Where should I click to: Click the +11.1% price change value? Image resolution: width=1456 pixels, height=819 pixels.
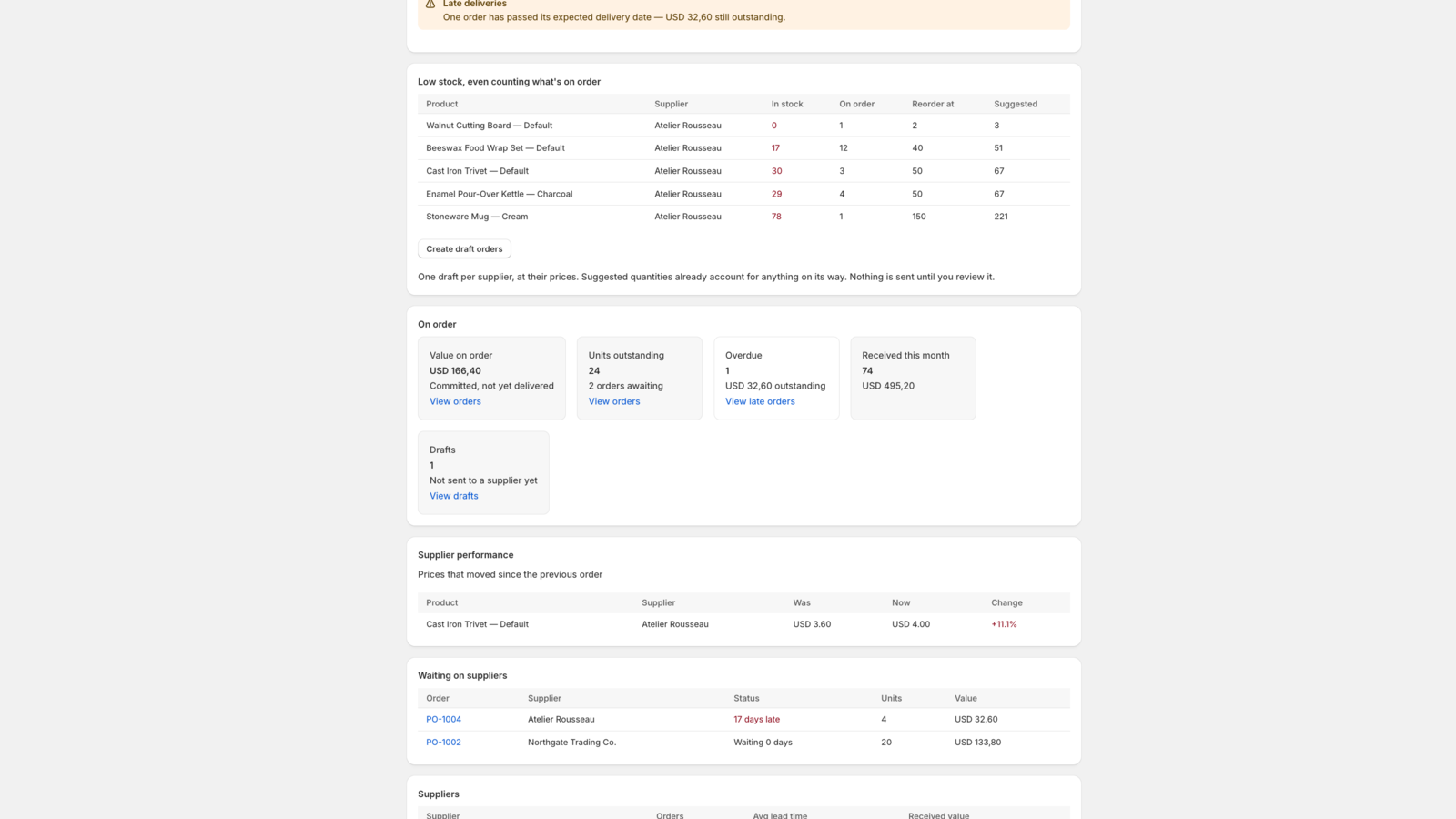coord(1004,624)
